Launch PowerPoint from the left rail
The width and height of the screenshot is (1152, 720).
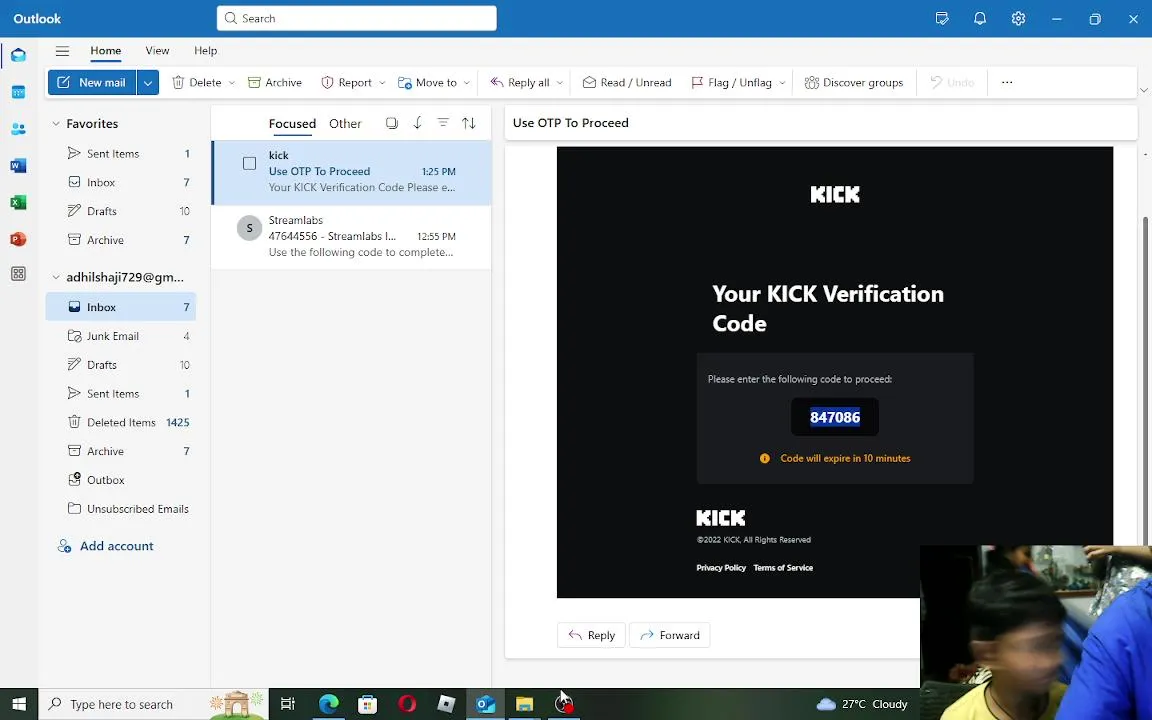point(18,239)
